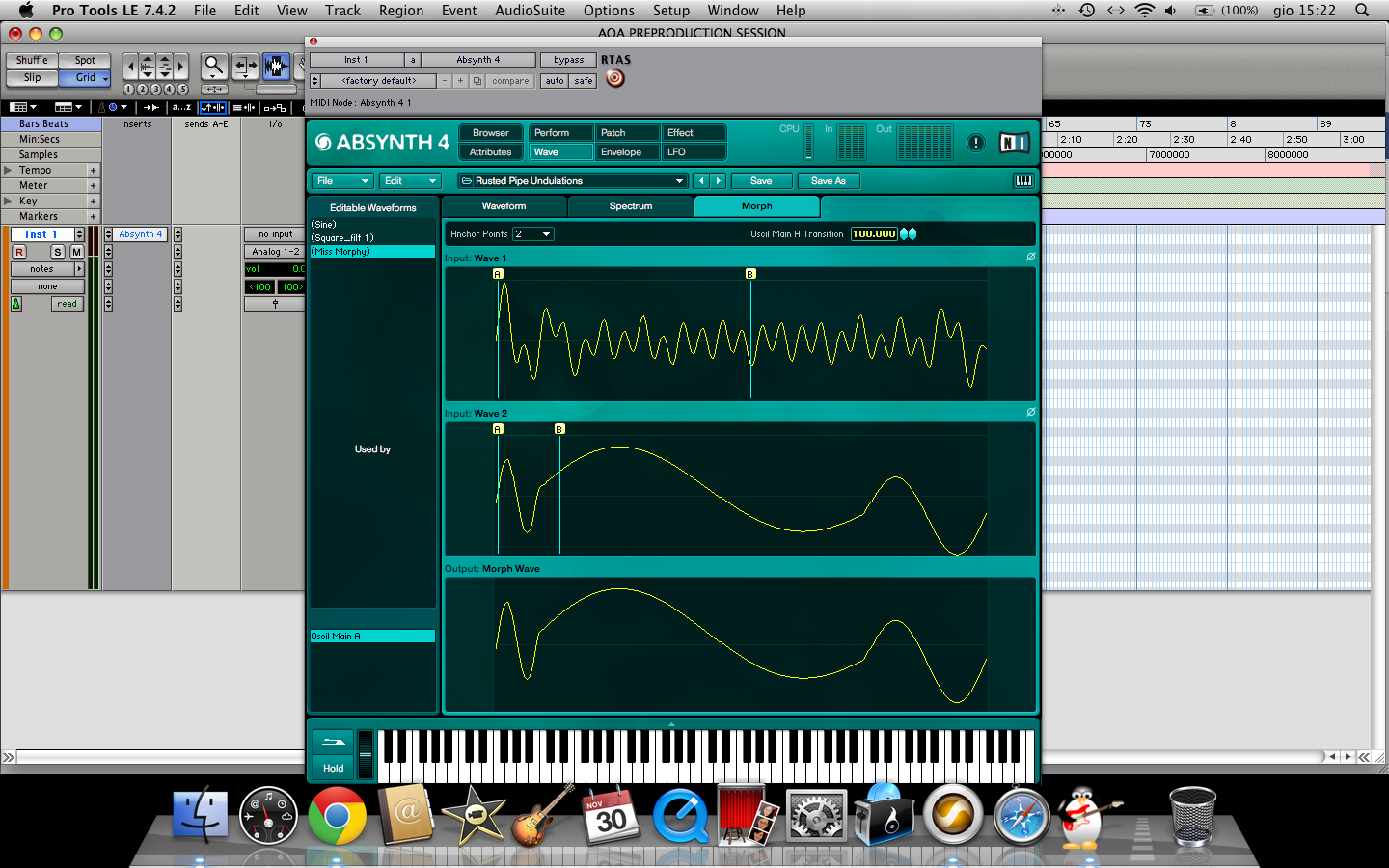Click the no input selector
The width and height of the screenshot is (1389, 868).
pyautogui.click(x=275, y=234)
